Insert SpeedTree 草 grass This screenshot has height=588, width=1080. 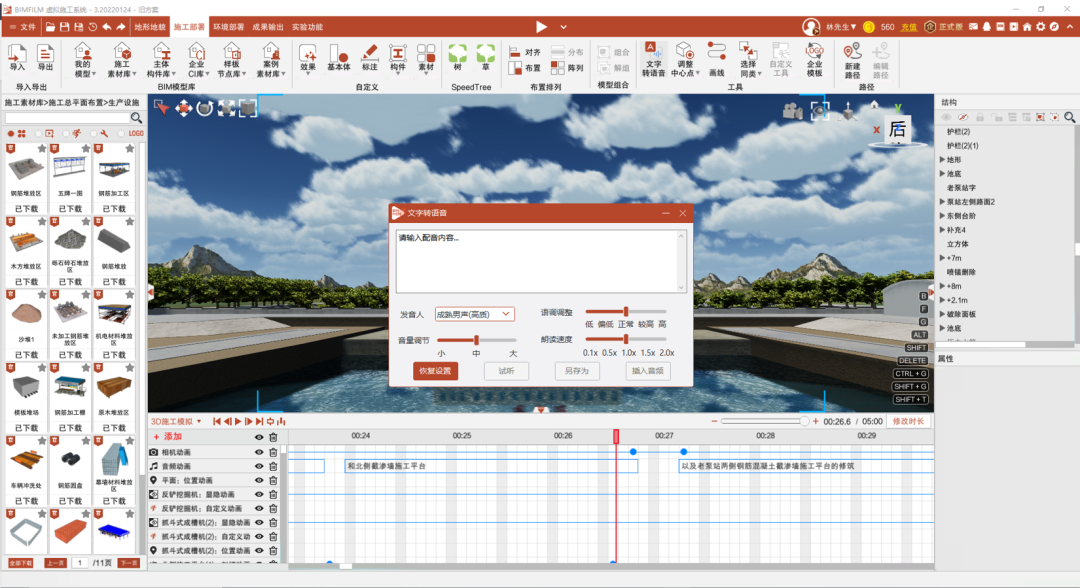486,58
